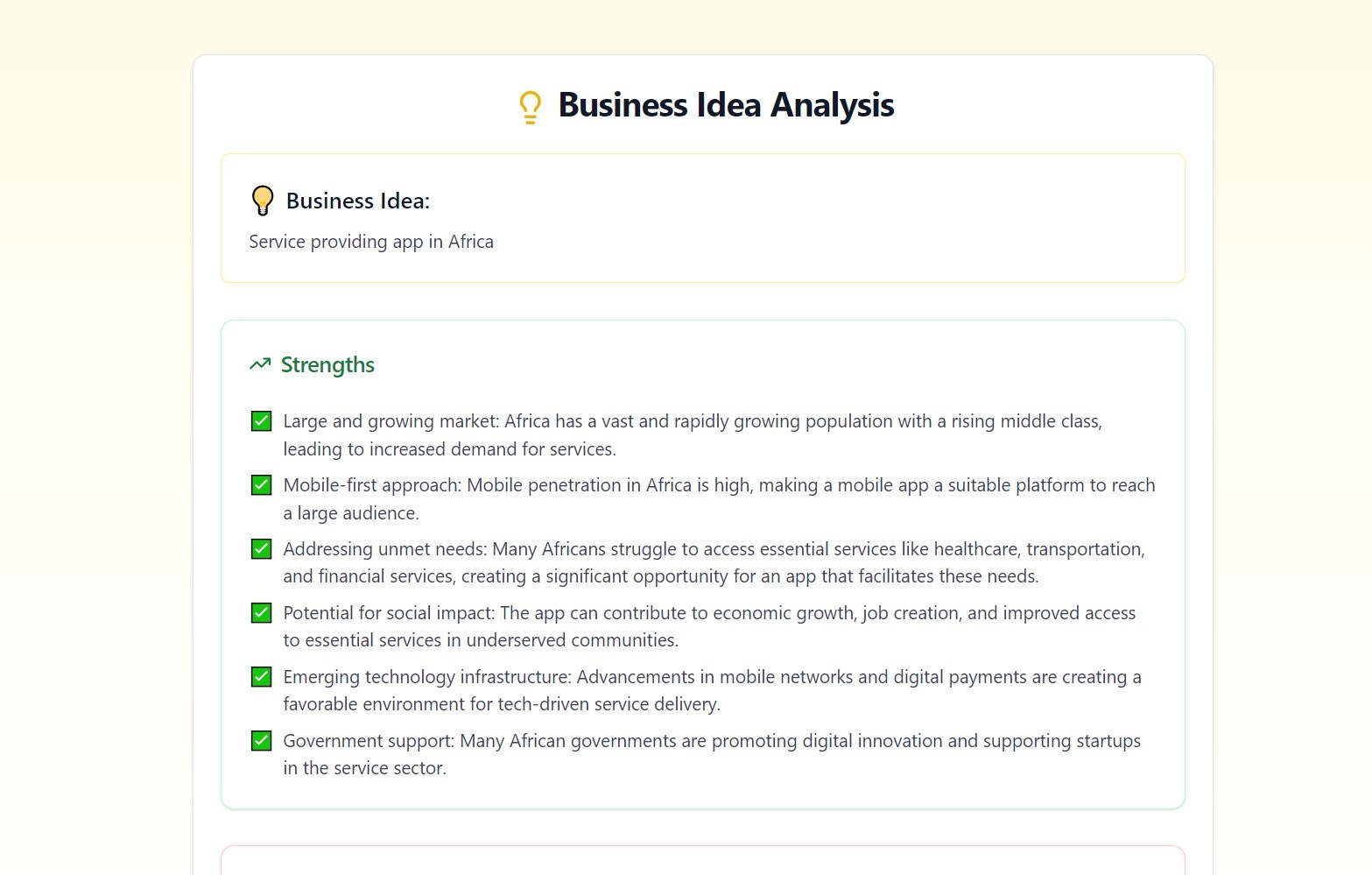Screen dimensions: 1372x875
Task: Click the green checkmark for Mobile-first approach
Action: (x=261, y=485)
